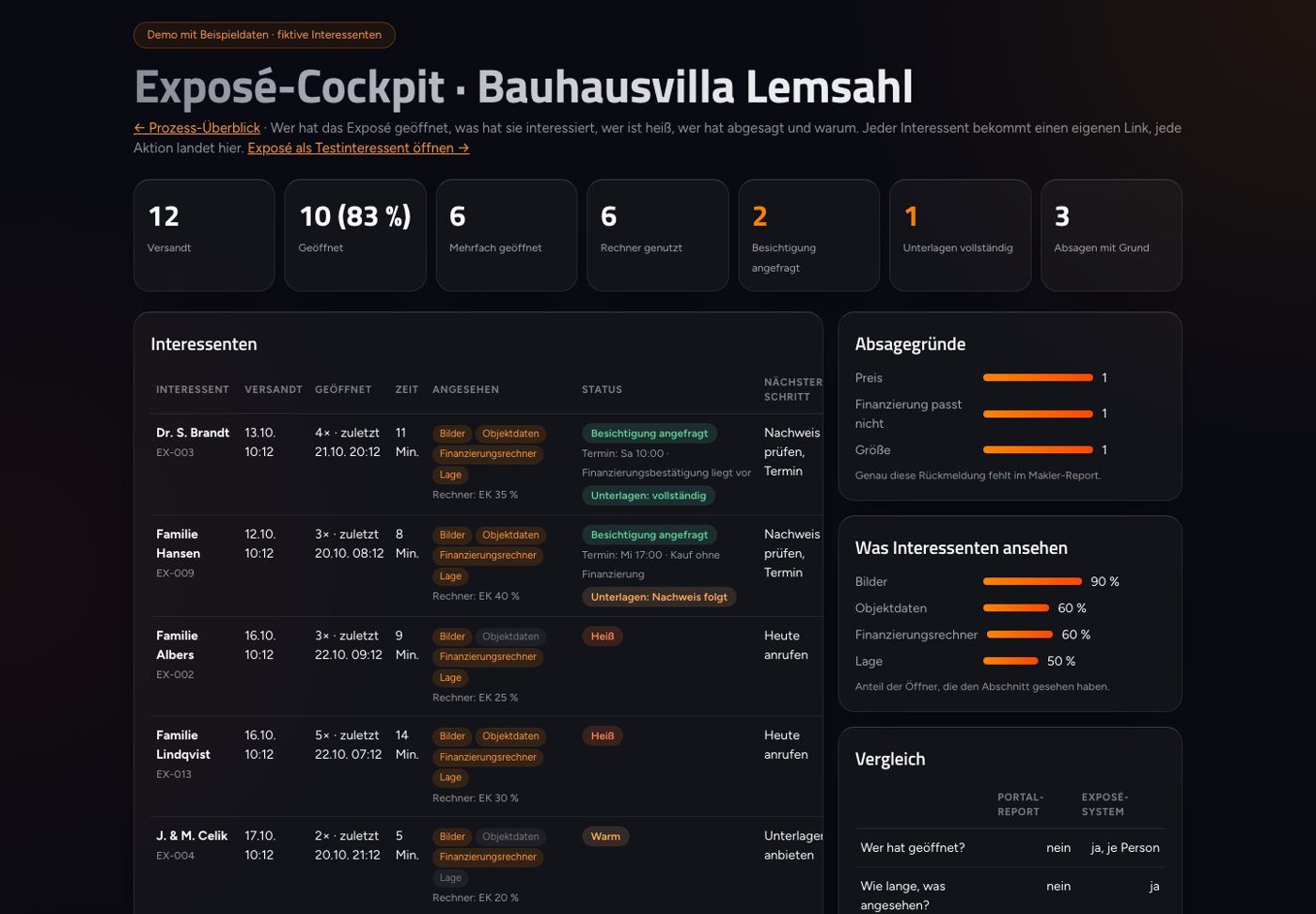The height and width of the screenshot is (914, 1316).
Task: Click the PORTAL-REPORT column header in Vergleich
Action: tap(1021, 805)
